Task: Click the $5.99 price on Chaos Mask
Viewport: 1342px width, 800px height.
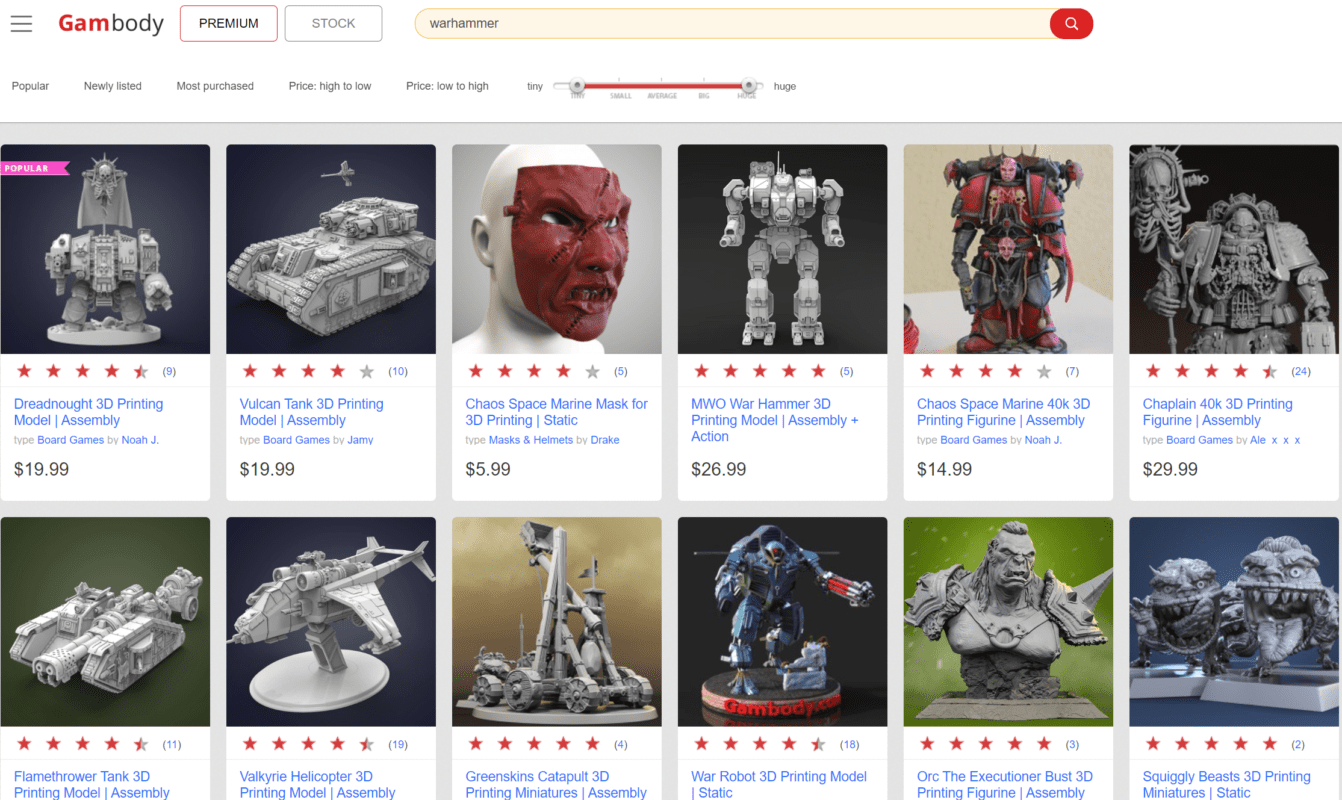Action: [488, 469]
